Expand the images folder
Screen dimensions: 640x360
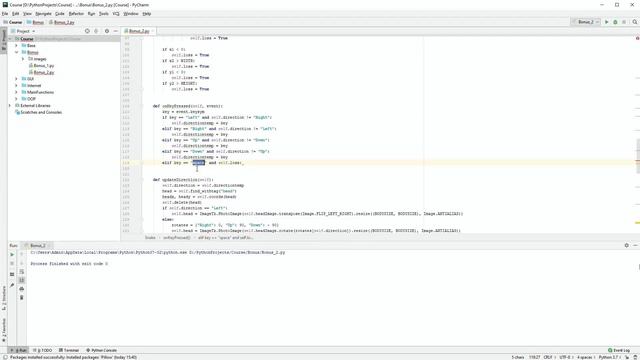coord(23,59)
